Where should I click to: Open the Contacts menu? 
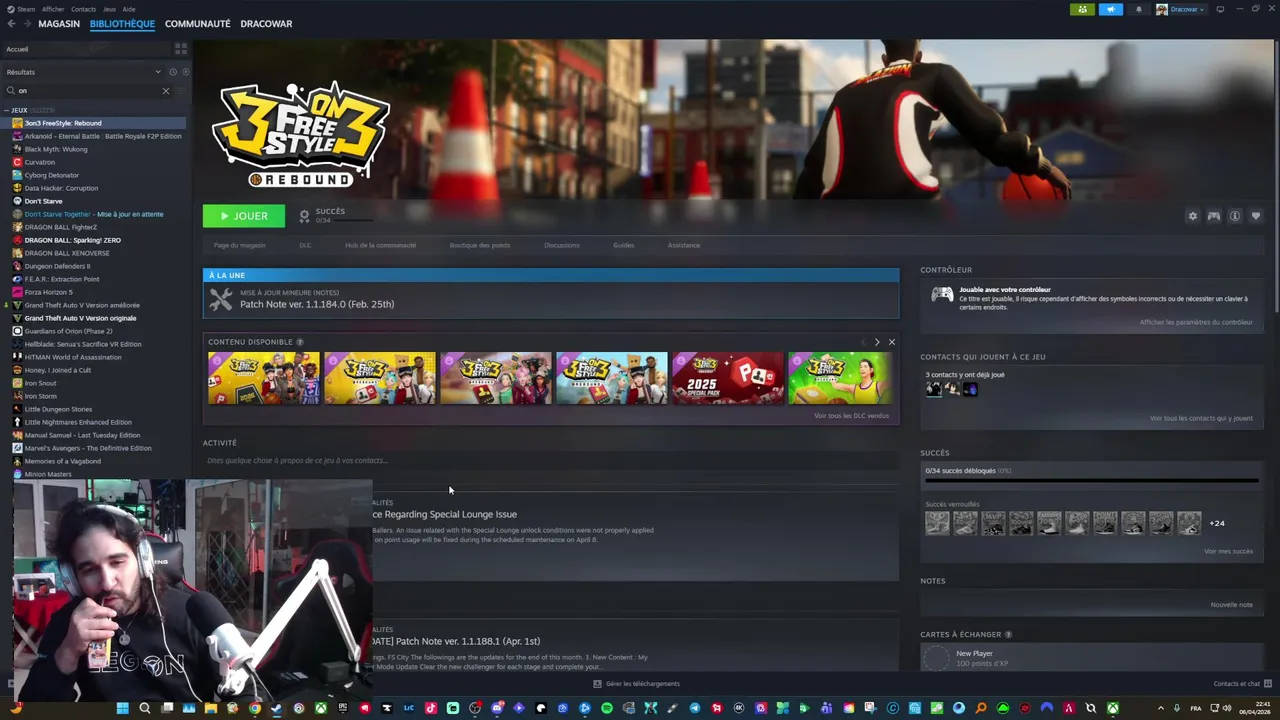(84, 9)
